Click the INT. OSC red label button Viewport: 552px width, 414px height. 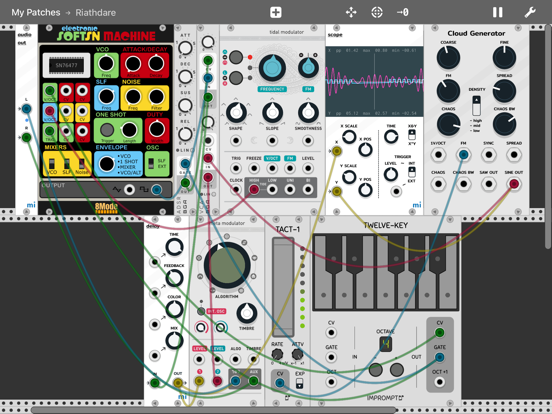[216, 311]
